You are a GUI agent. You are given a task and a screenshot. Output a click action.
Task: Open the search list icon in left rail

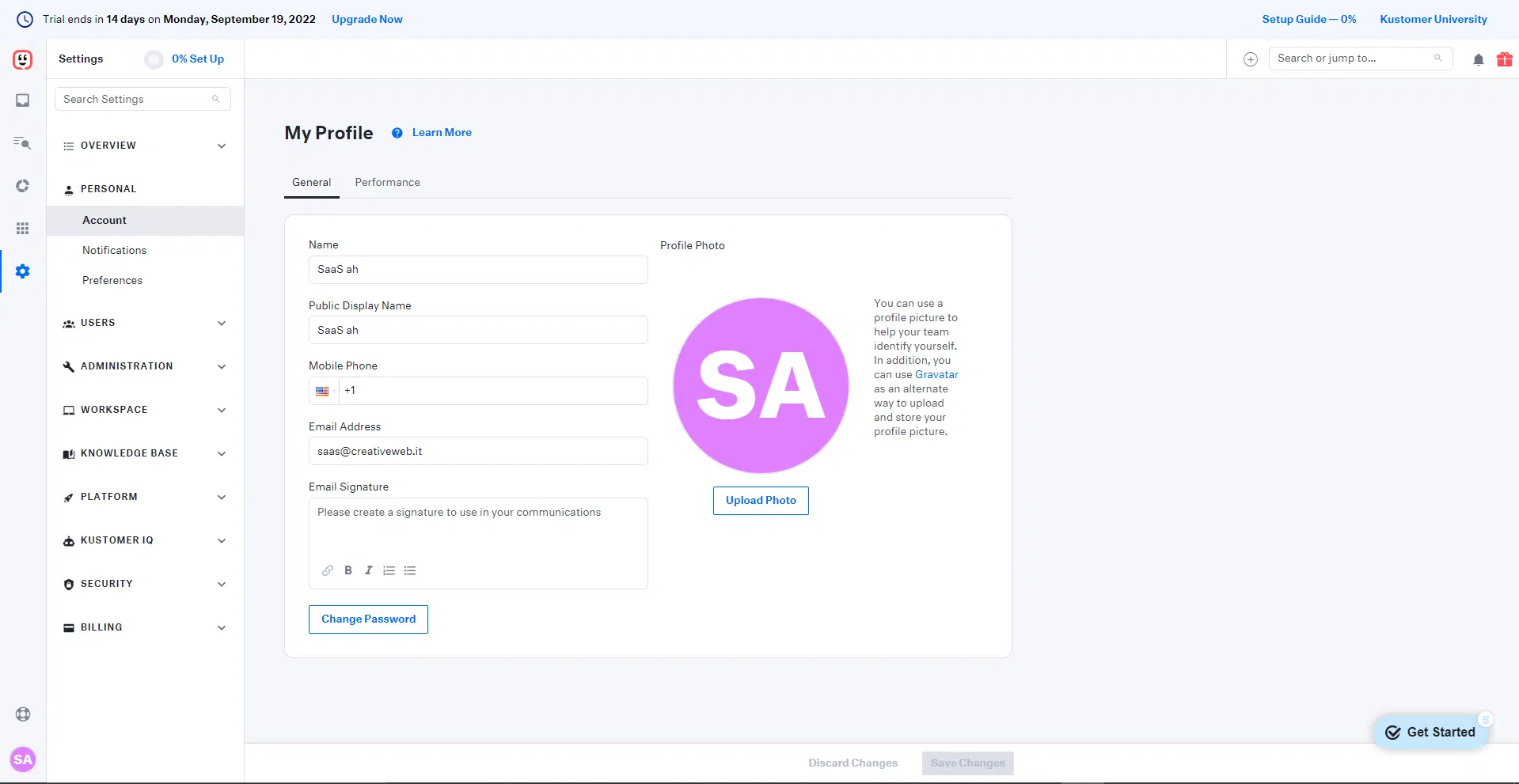pyautogui.click(x=23, y=143)
